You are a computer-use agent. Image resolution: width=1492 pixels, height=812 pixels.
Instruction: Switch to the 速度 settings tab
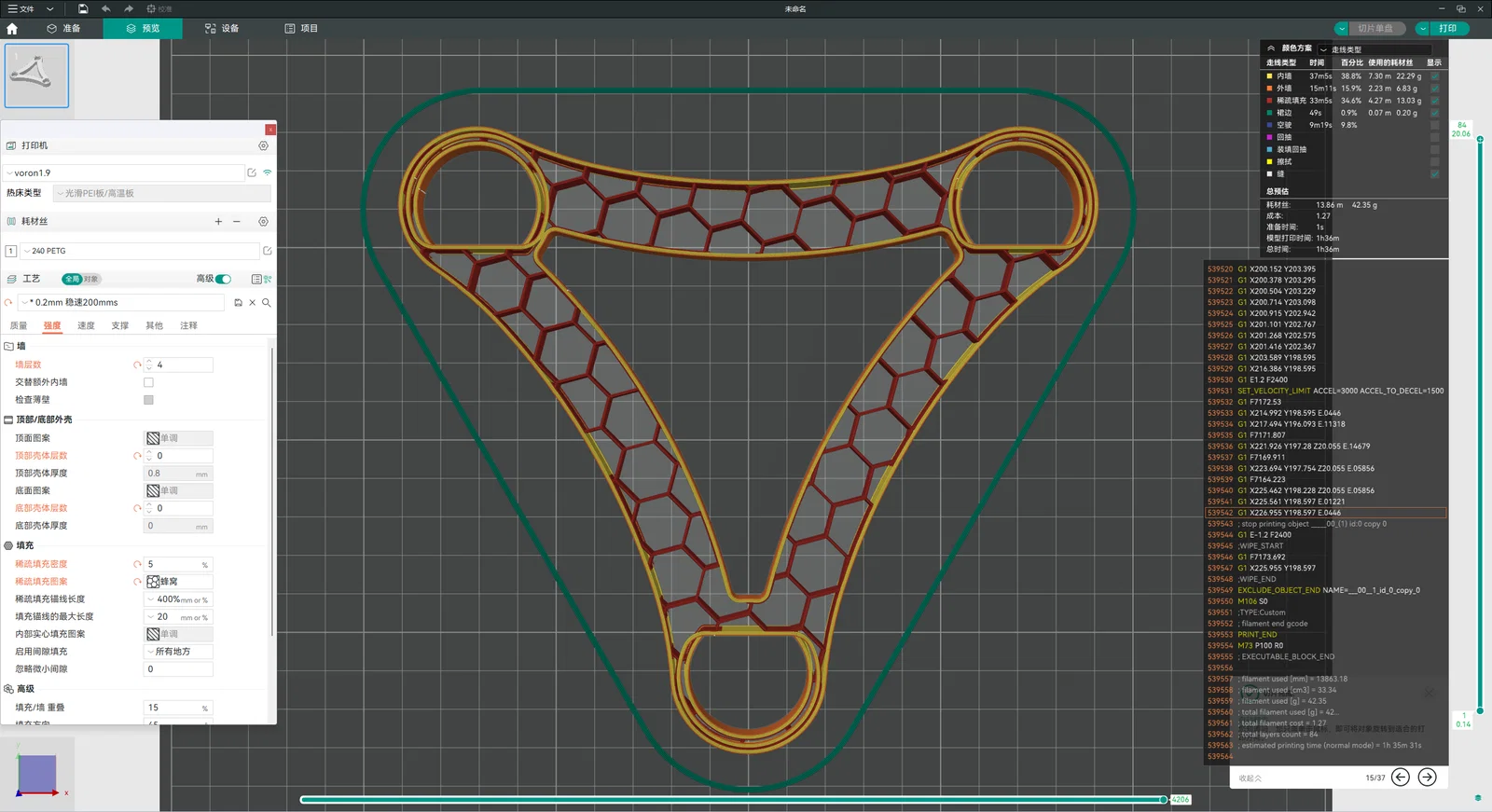pos(86,325)
